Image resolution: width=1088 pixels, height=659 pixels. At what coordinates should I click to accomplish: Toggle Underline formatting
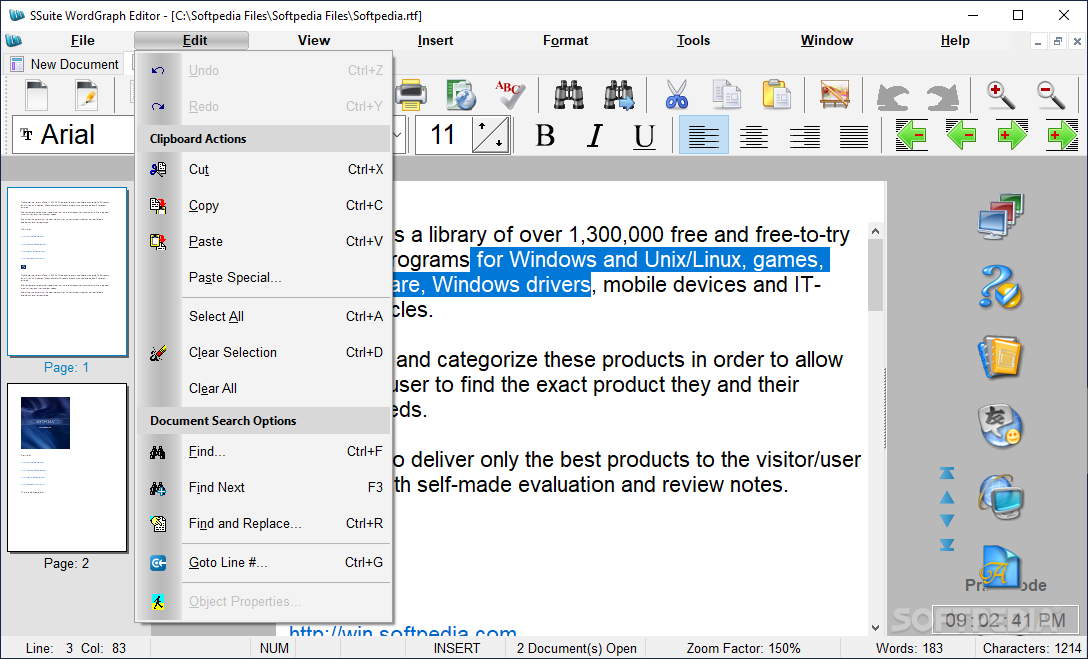(x=645, y=135)
